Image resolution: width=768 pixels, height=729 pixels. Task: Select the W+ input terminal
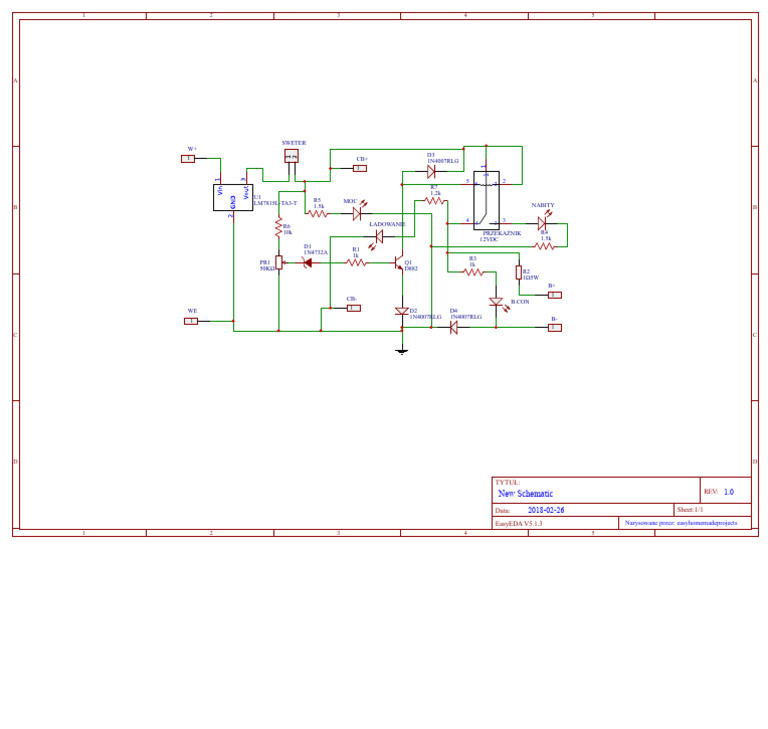[x=188, y=159]
